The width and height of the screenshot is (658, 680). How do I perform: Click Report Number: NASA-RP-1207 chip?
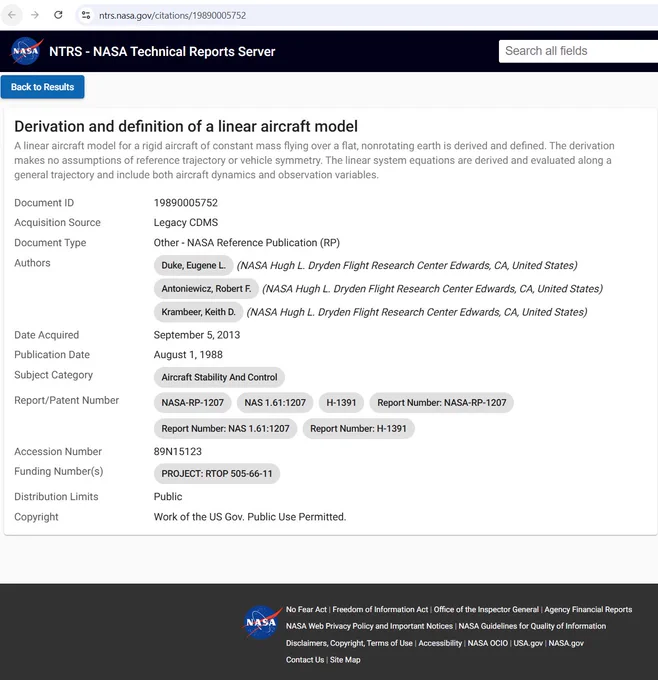442,403
